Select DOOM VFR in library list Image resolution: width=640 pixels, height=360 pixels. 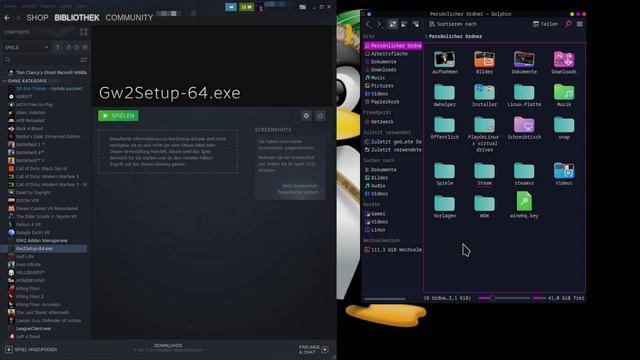coord(28,200)
